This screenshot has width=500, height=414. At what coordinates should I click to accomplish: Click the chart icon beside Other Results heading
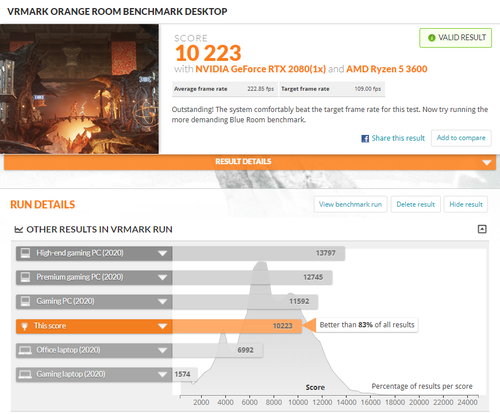[x=19, y=229]
